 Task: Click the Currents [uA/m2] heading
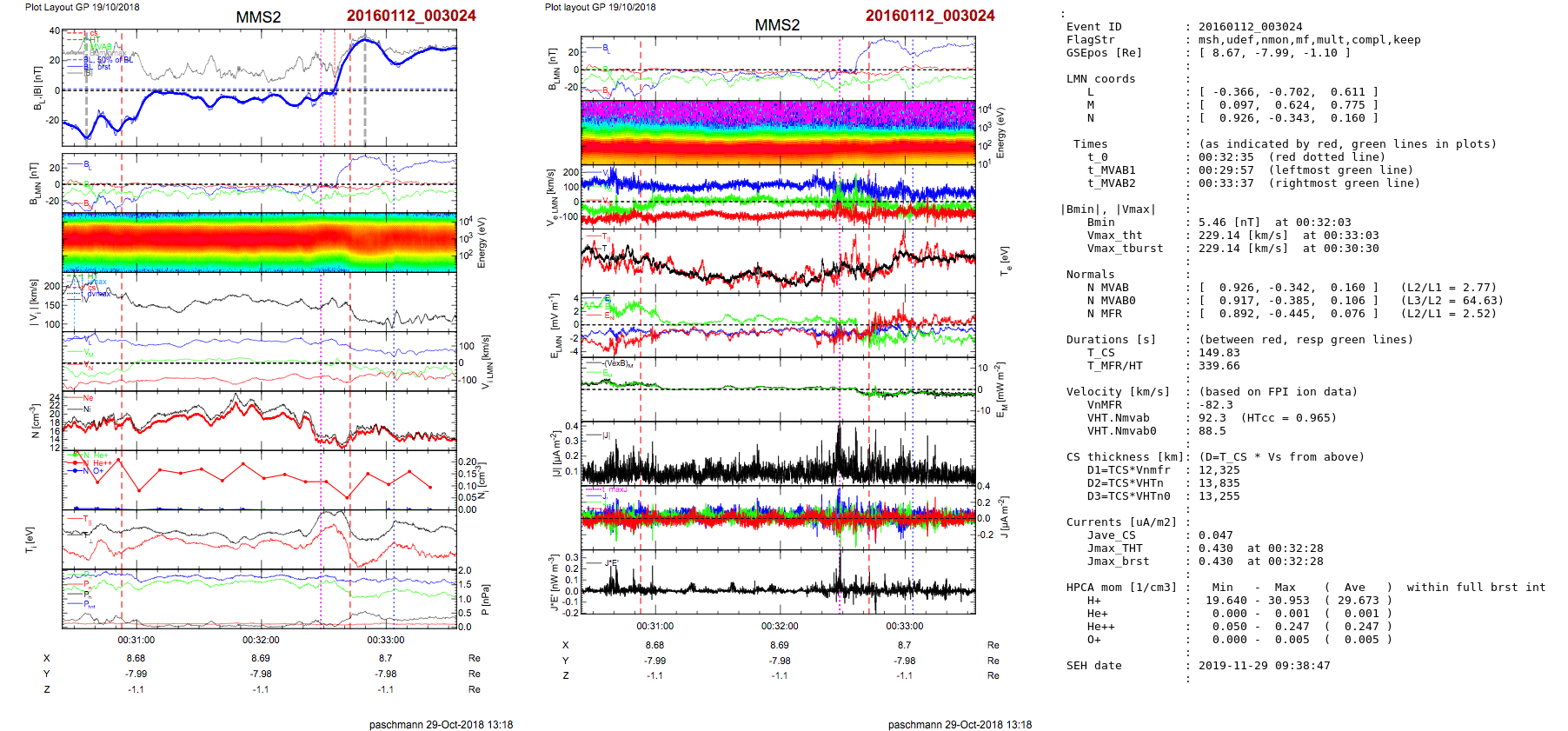click(1121, 522)
